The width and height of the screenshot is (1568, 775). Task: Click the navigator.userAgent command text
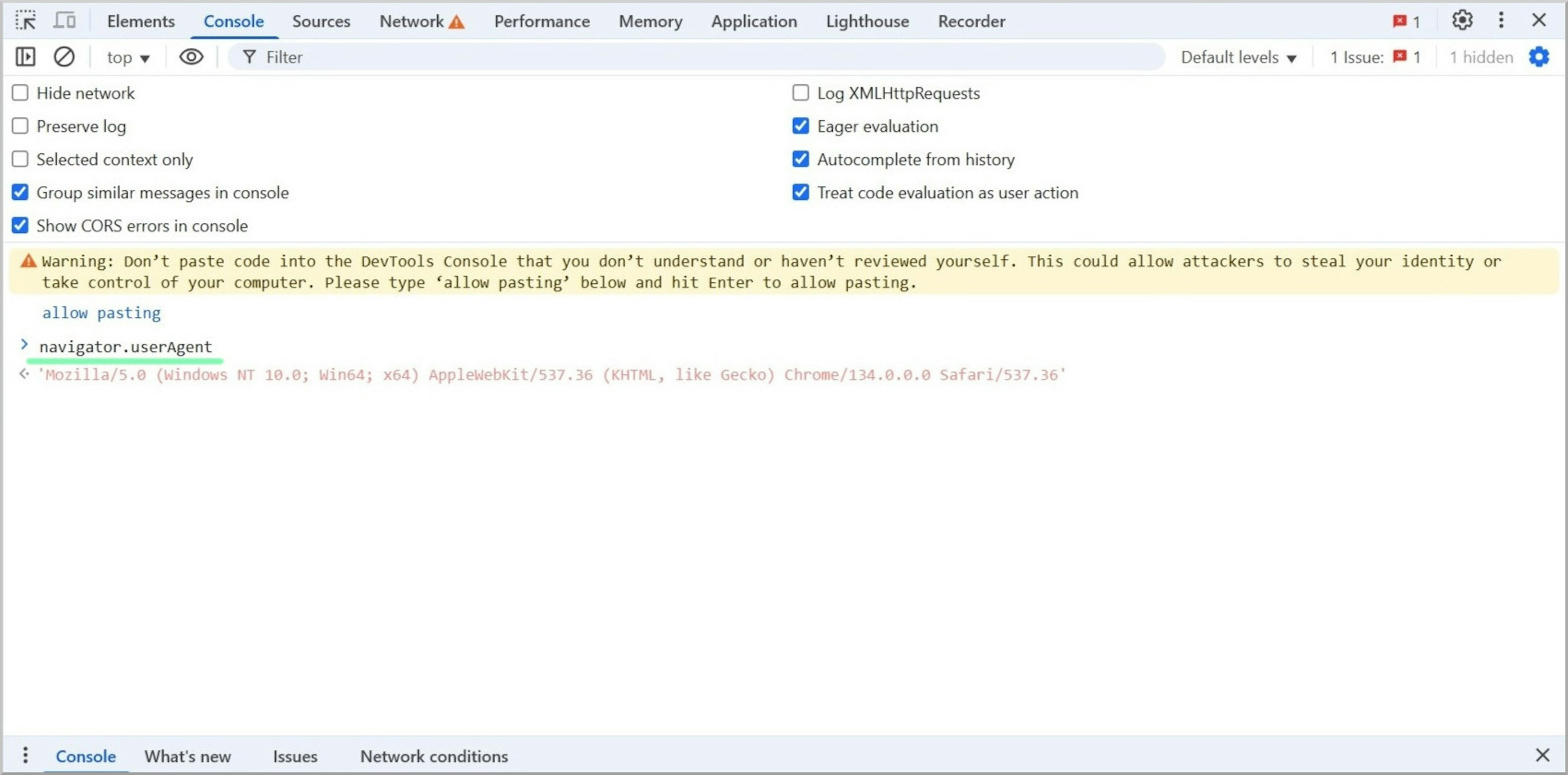(x=125, y=347)
